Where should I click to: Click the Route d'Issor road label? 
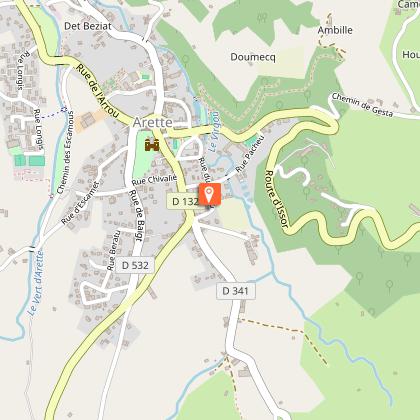click(276, 199)
